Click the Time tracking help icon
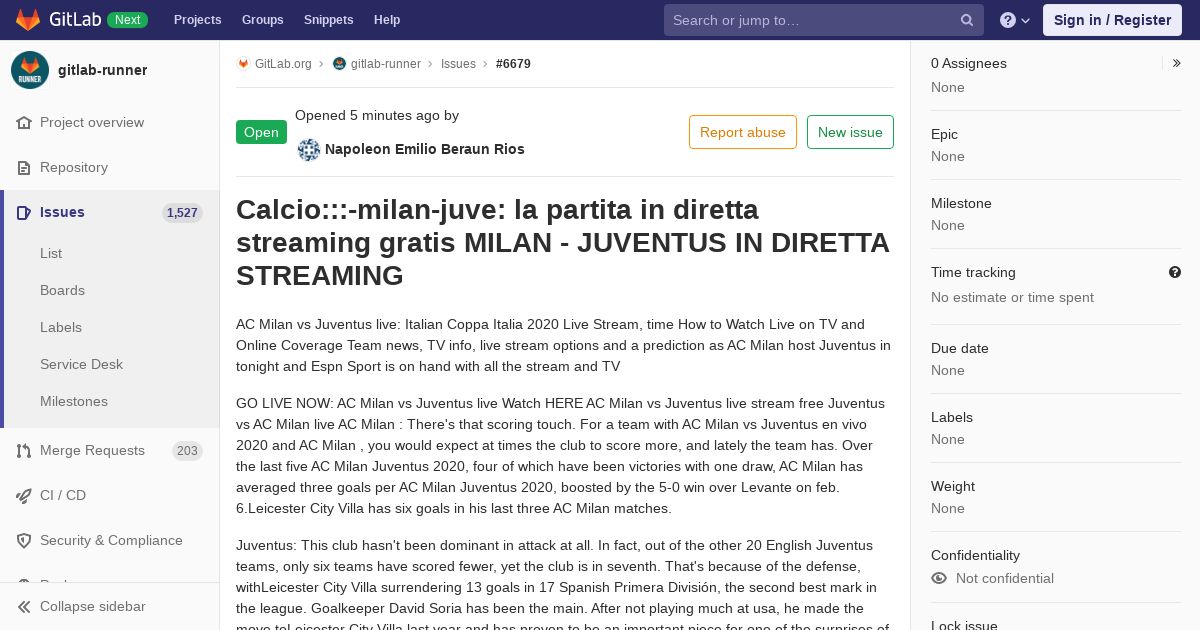 [1175, 272]
